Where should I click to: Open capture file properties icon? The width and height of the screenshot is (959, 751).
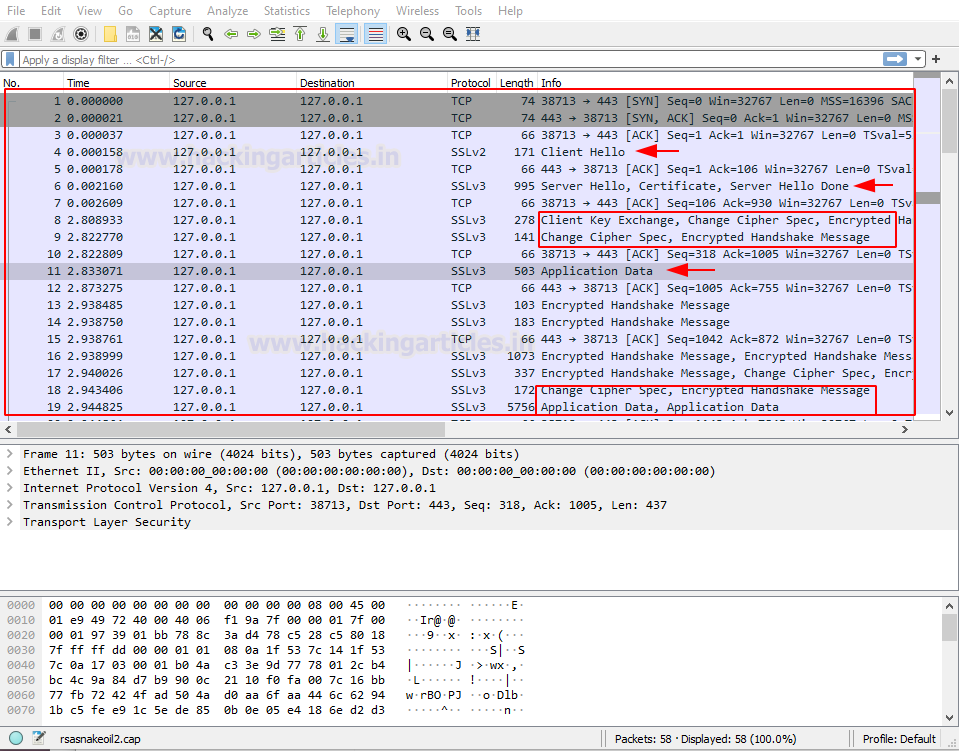pyautogui.click(x=39, y=738)
